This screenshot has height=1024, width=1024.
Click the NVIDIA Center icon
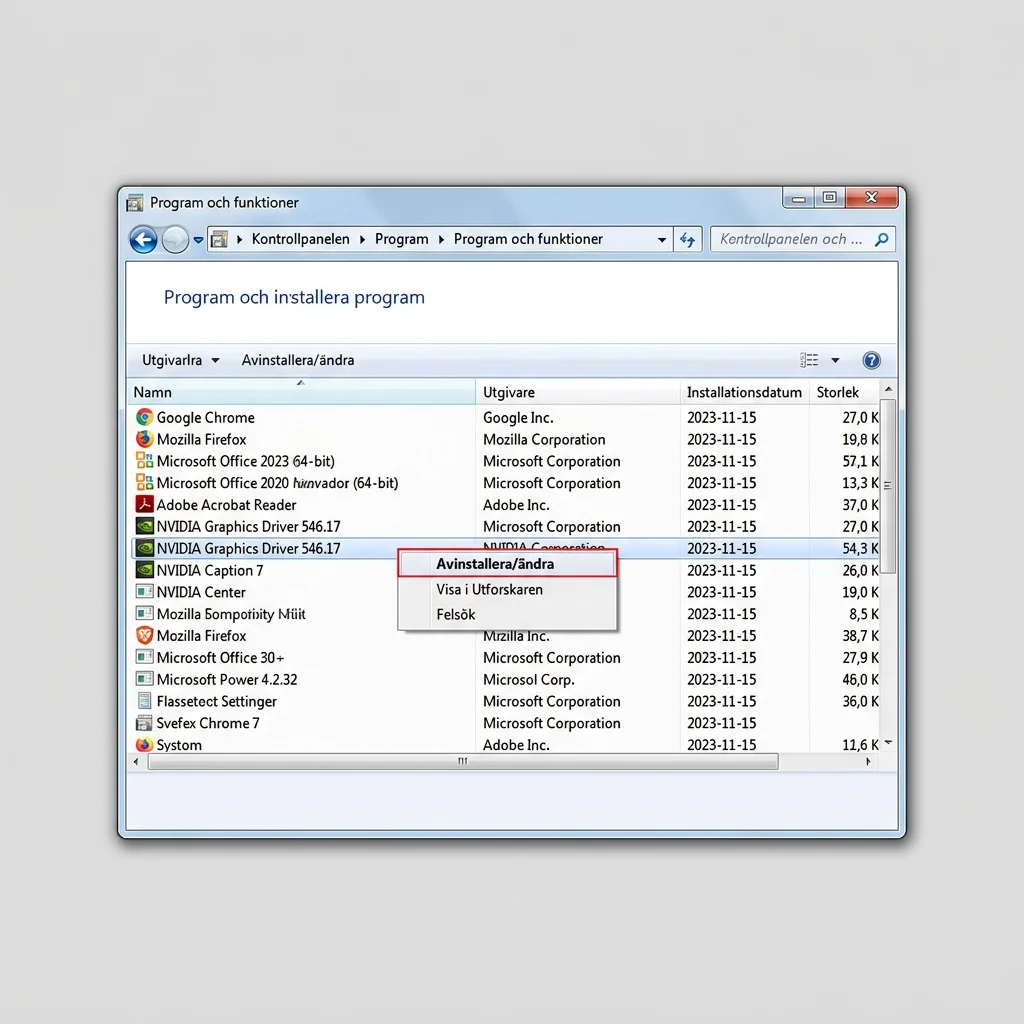tap(144, 592)
